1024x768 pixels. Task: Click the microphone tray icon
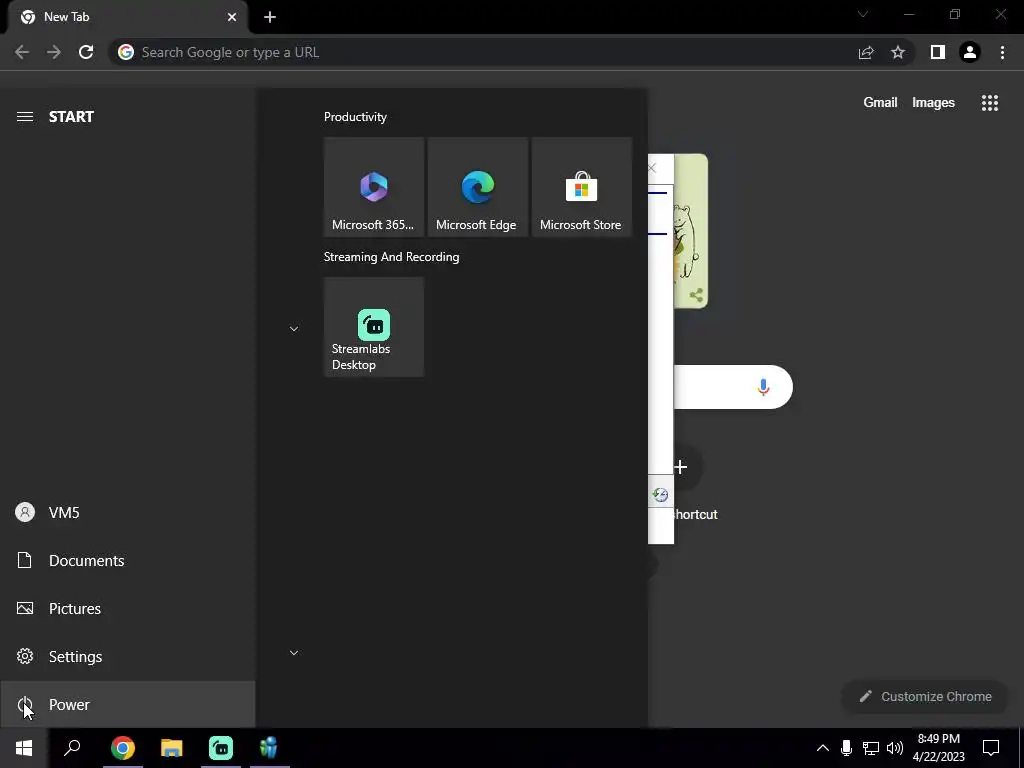(846, 748)
